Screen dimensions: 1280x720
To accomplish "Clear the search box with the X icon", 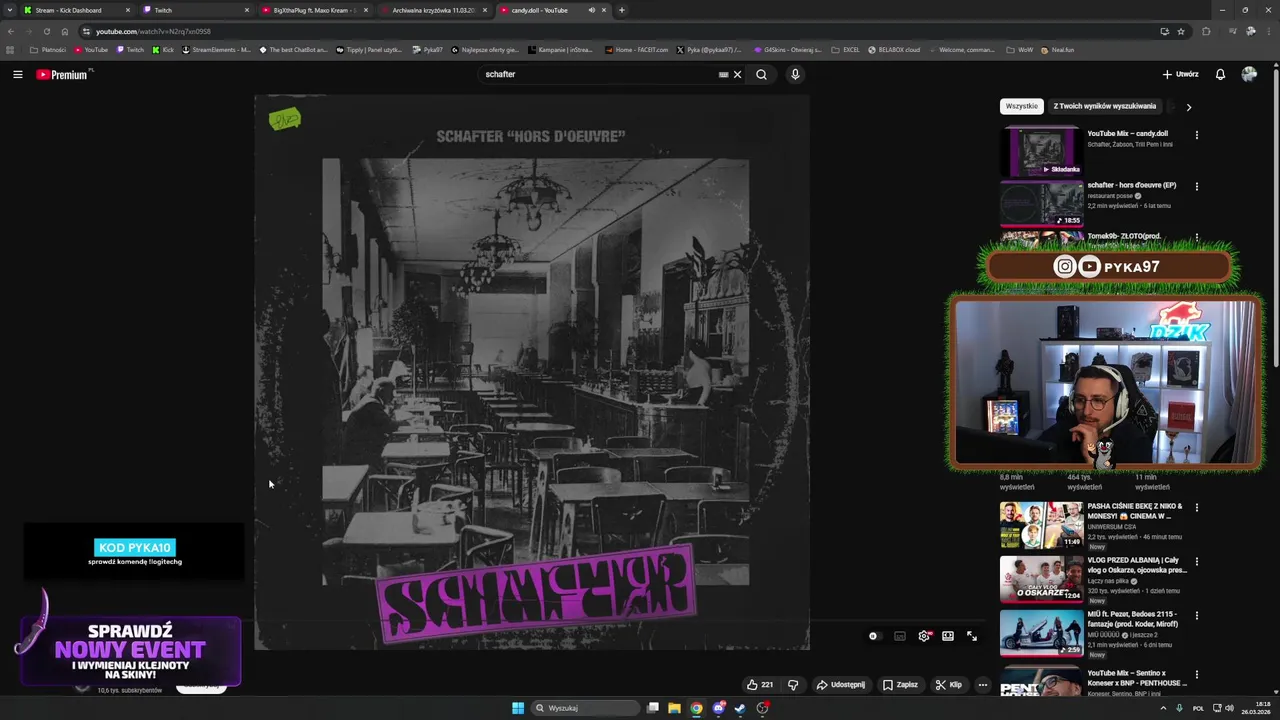I will pos(738,74).
